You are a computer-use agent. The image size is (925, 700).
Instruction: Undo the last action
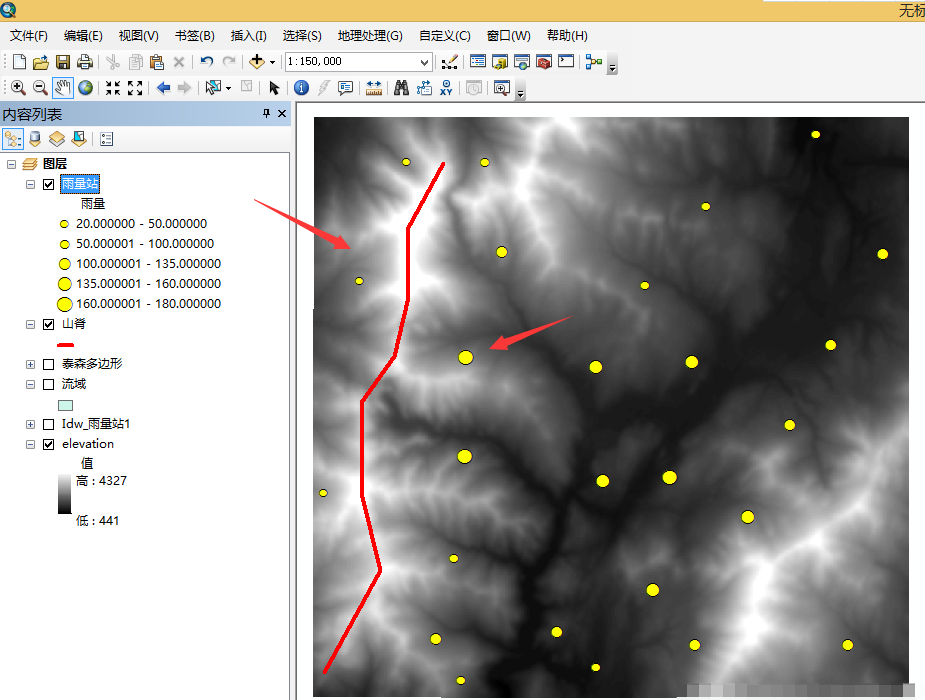click(206, 61)
